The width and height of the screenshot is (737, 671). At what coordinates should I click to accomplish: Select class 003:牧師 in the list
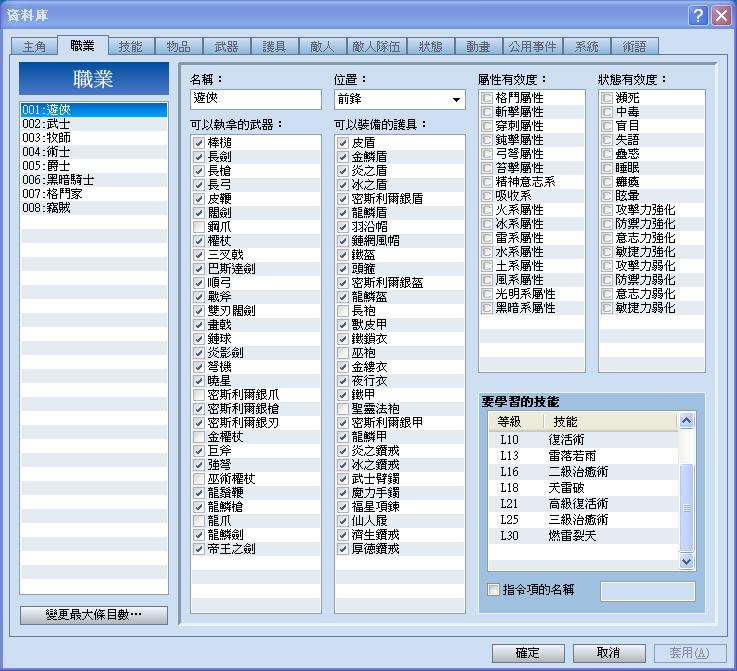coord(94,138)
